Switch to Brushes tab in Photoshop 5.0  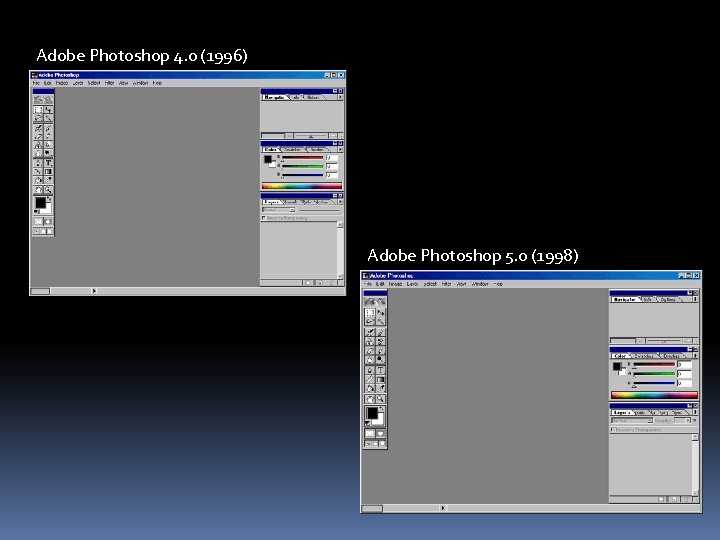click(671, 356)
